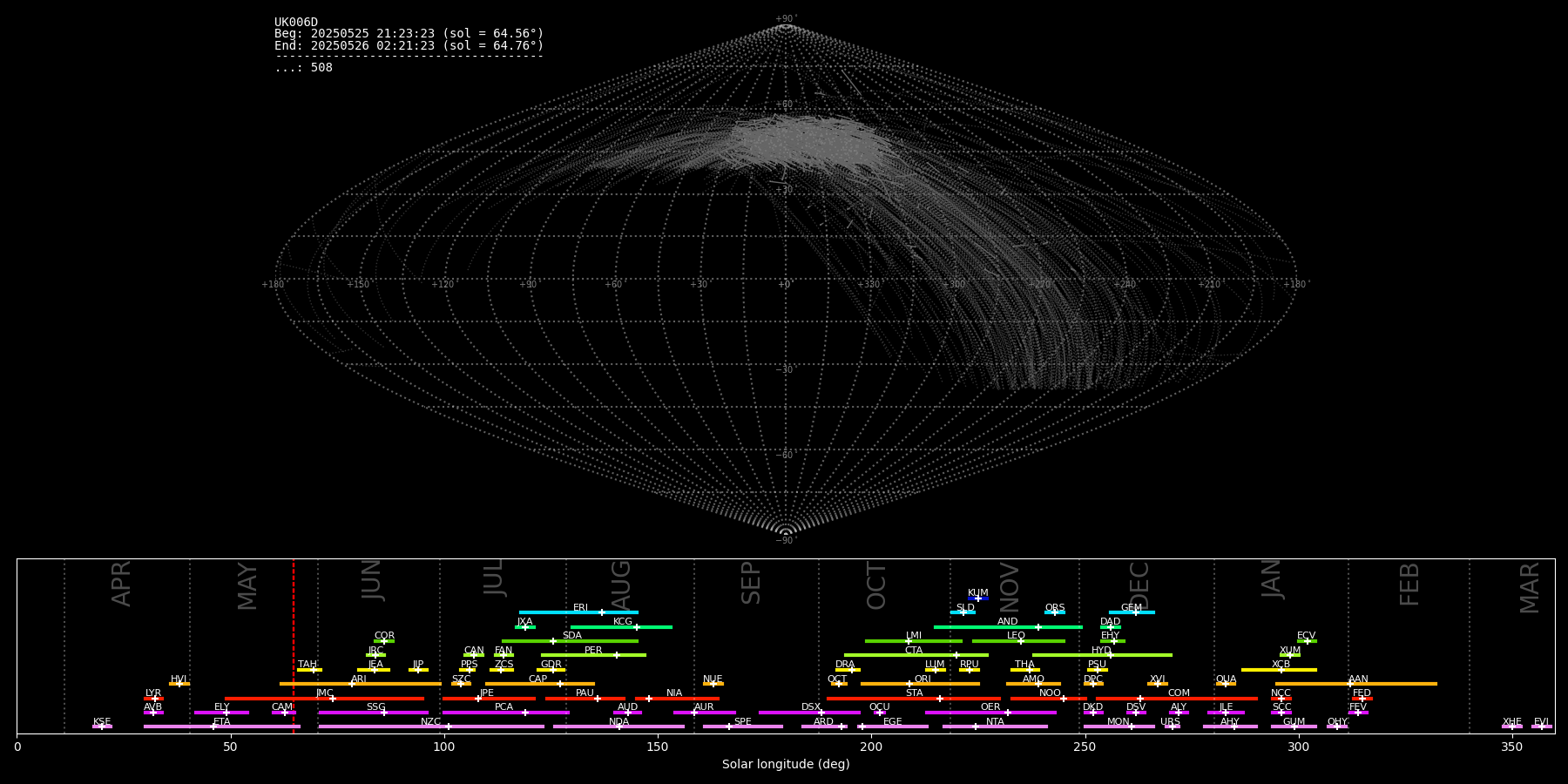The height and width of the screenshot is (784, 1568).
Task: Click the CTA shower label
Action: pyautogui.click(x=914, y=651)
